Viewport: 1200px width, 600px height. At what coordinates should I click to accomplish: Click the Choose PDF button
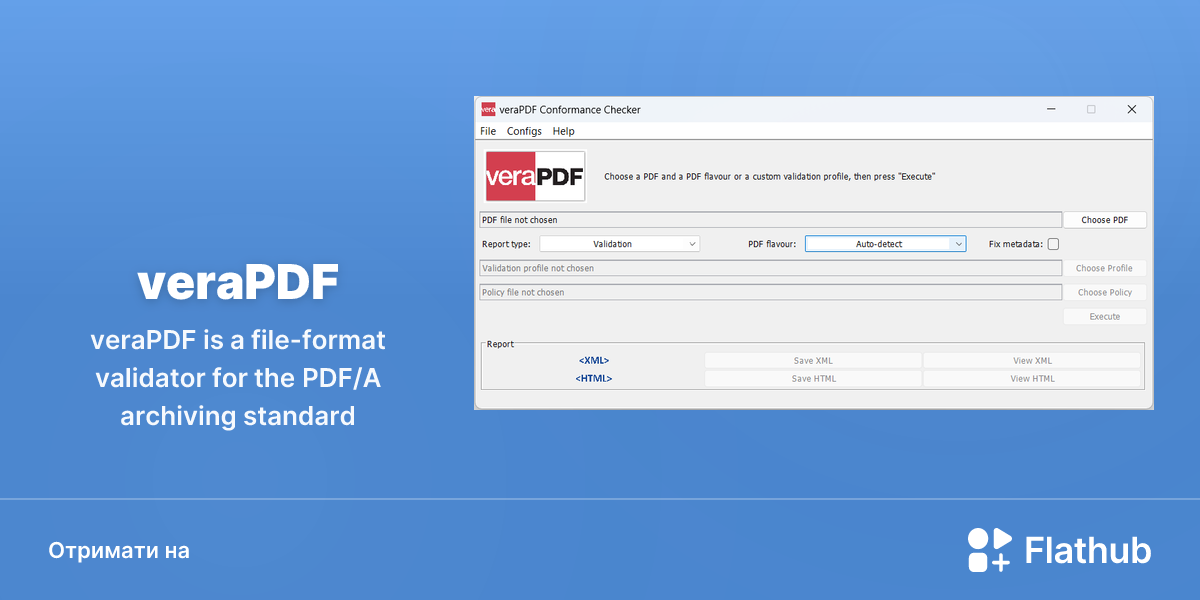pos(1105,220)
